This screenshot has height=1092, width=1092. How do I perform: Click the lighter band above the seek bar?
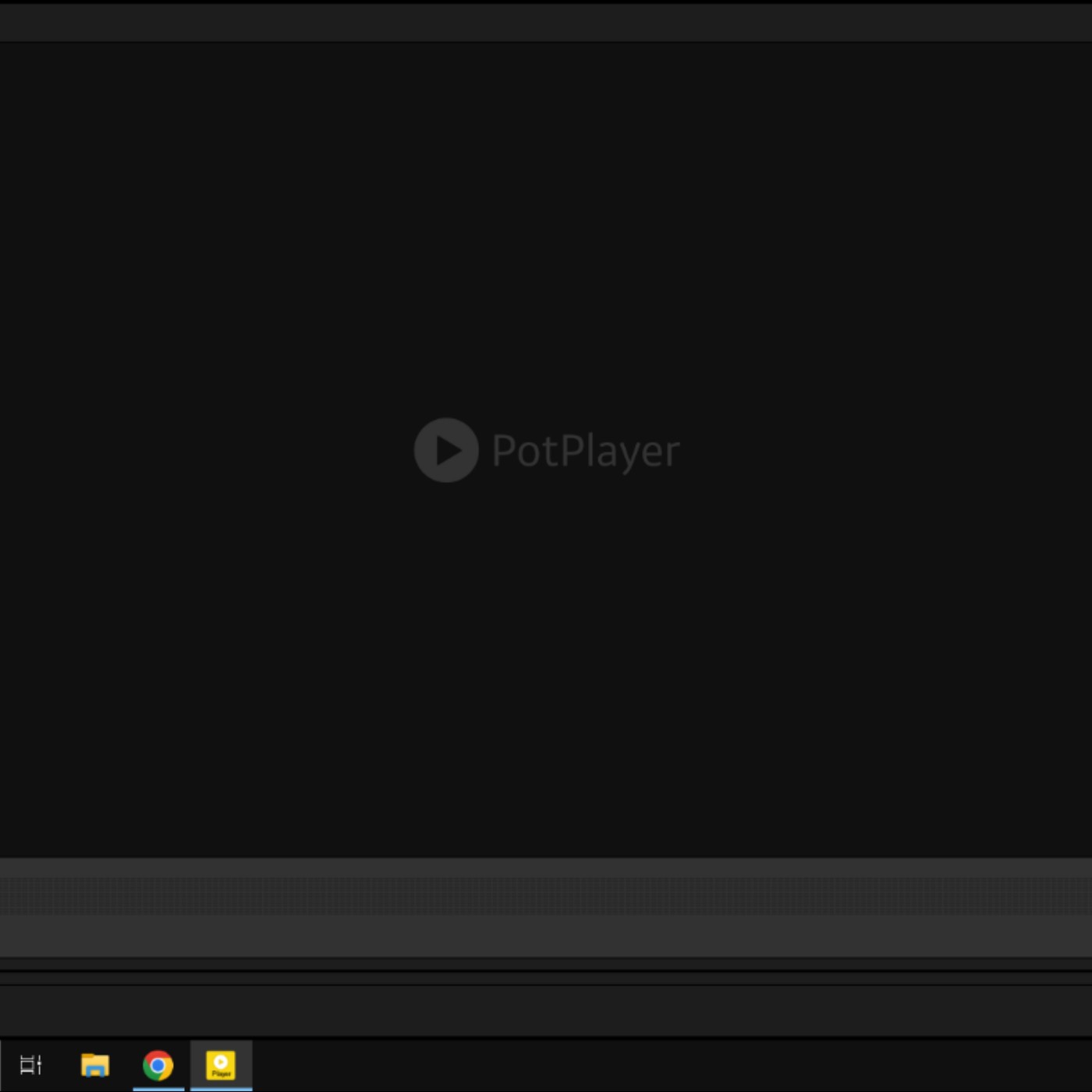pos(546,867)
